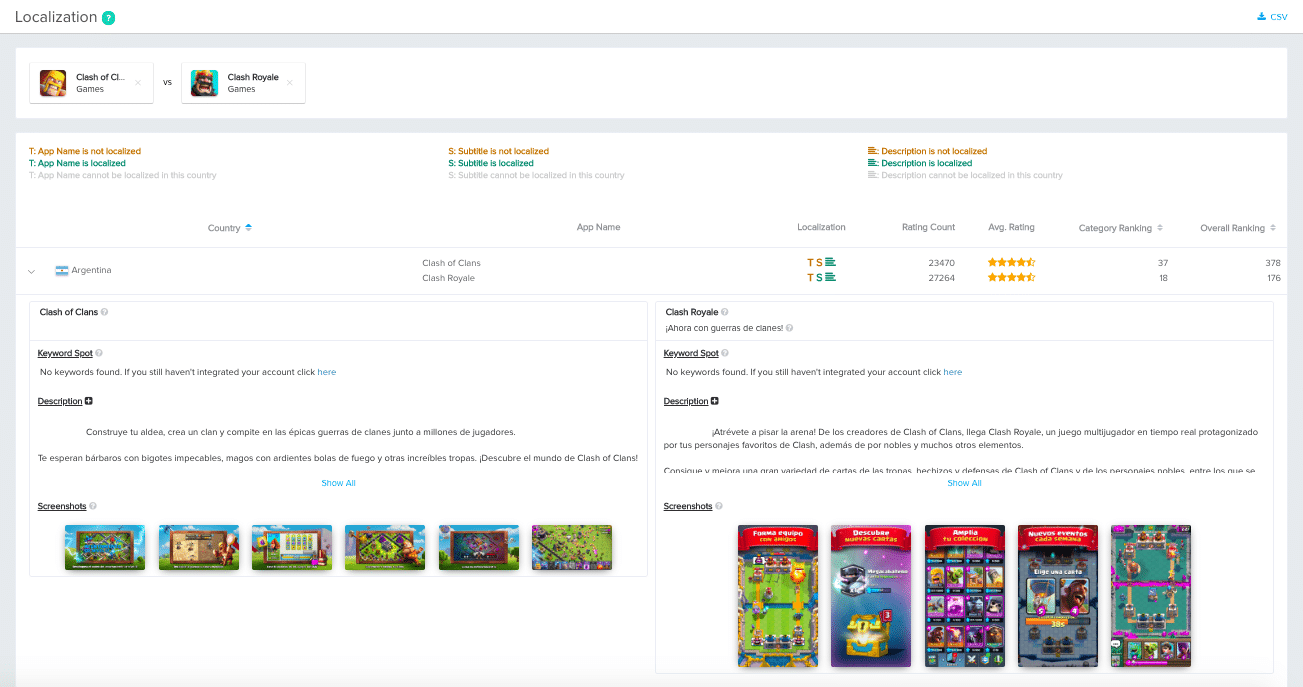
Task: Click overall ranking value 176
Action: (x=1273, y=278)
